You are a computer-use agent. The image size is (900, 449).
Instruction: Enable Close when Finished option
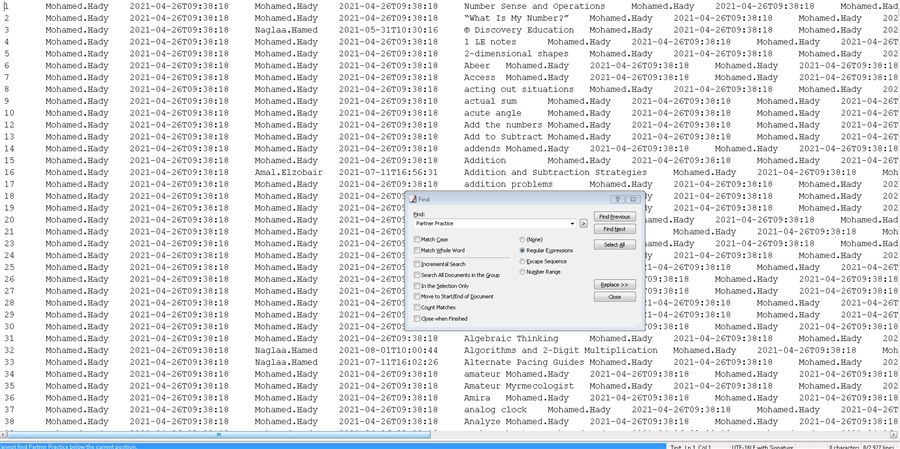[417, 318]
